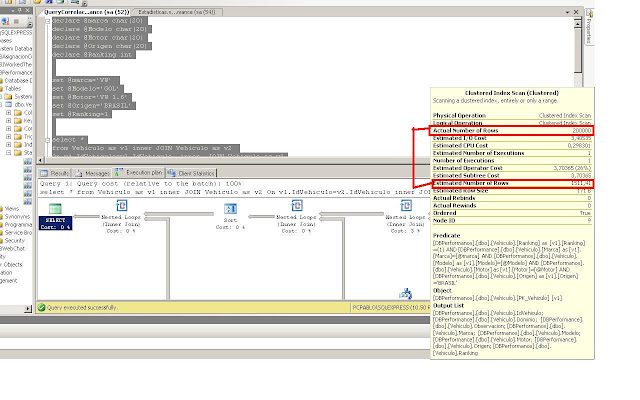Select the Views folder
This screenshot has width=640, height=400.
11,209
